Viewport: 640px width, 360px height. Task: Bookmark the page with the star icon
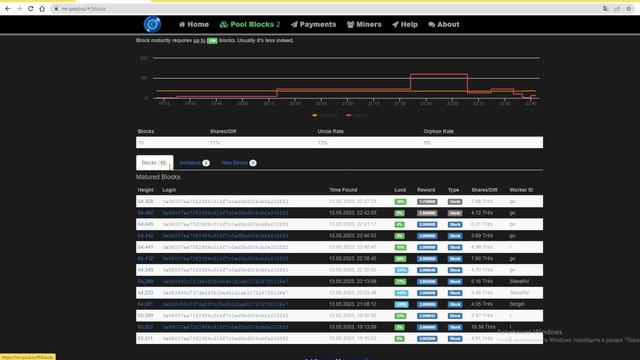point(629,9)
